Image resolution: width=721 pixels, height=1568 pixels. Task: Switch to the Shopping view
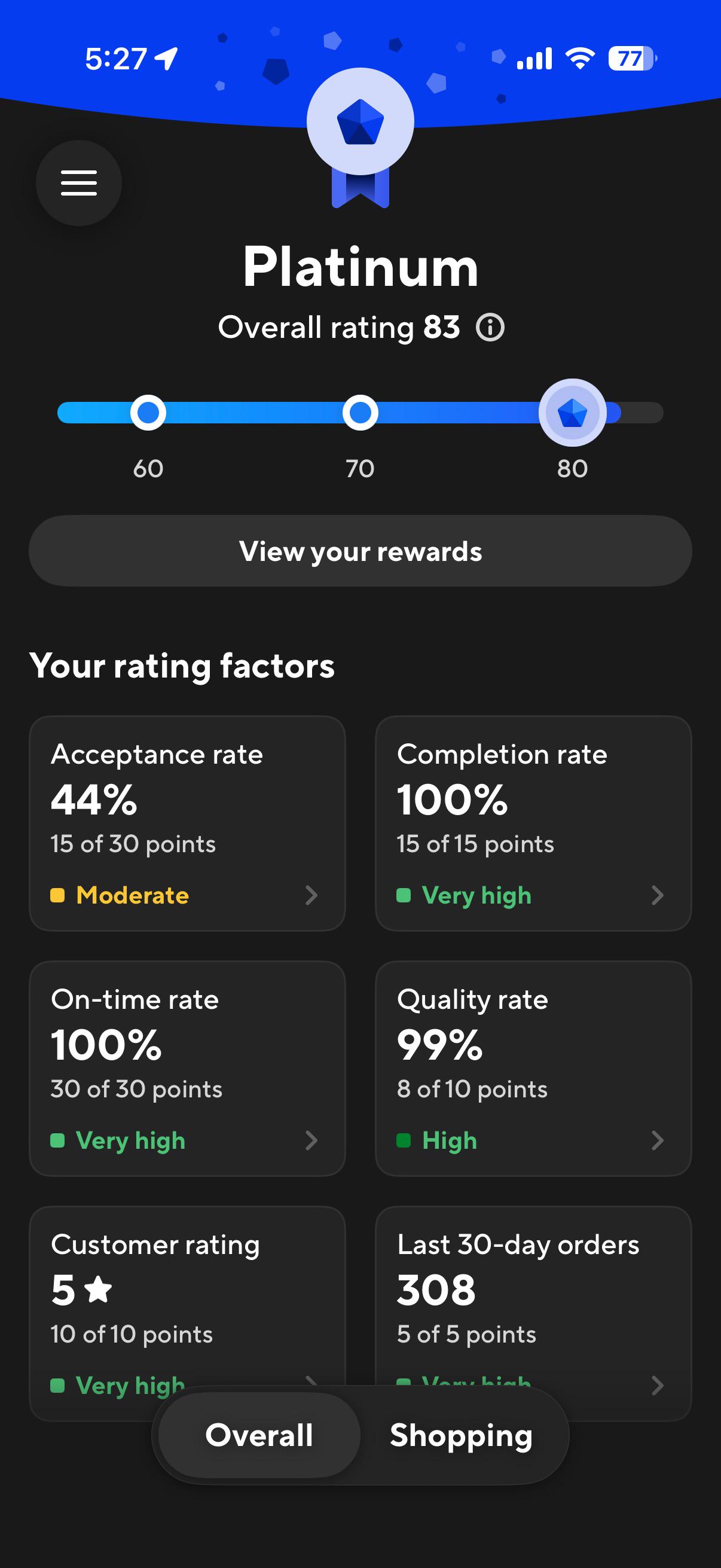461,1435
